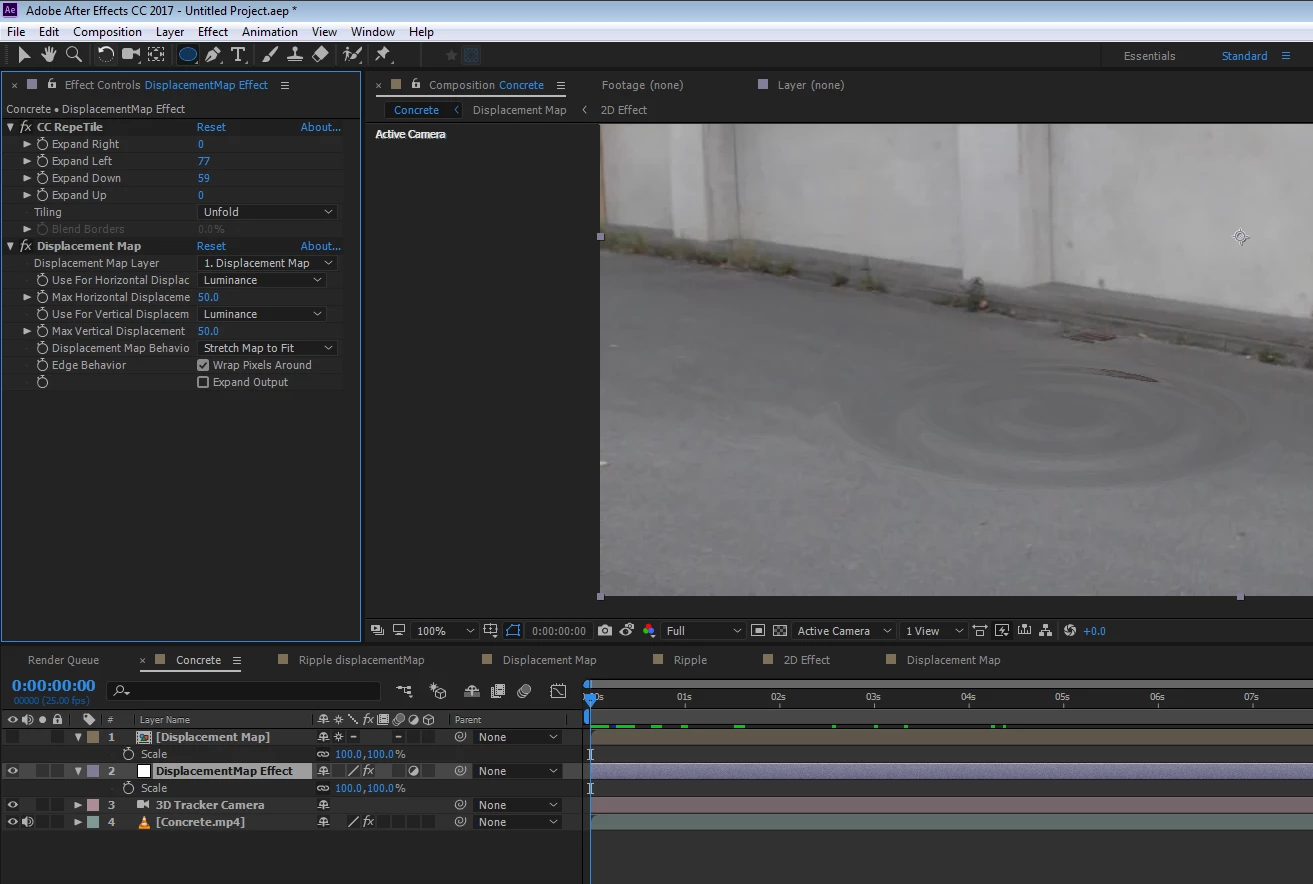The width and height of the screenshot is (1313, 884).
Task: Expand the Concrete.mp4 layer properties
Action: click(78, 822)
